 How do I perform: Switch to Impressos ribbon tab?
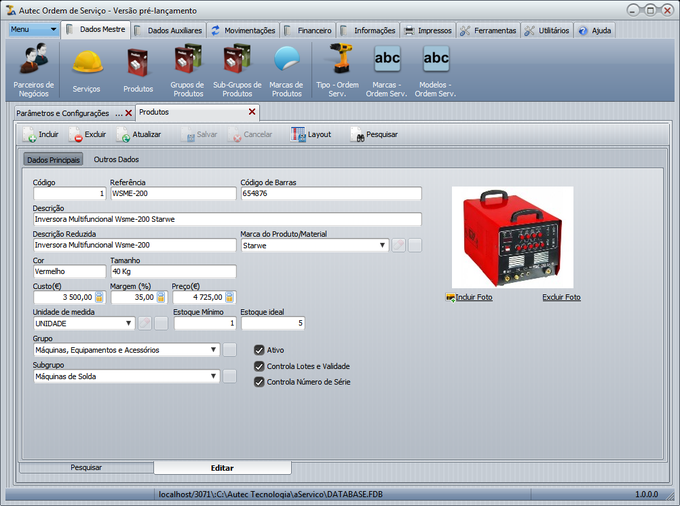tap(428, 30)
